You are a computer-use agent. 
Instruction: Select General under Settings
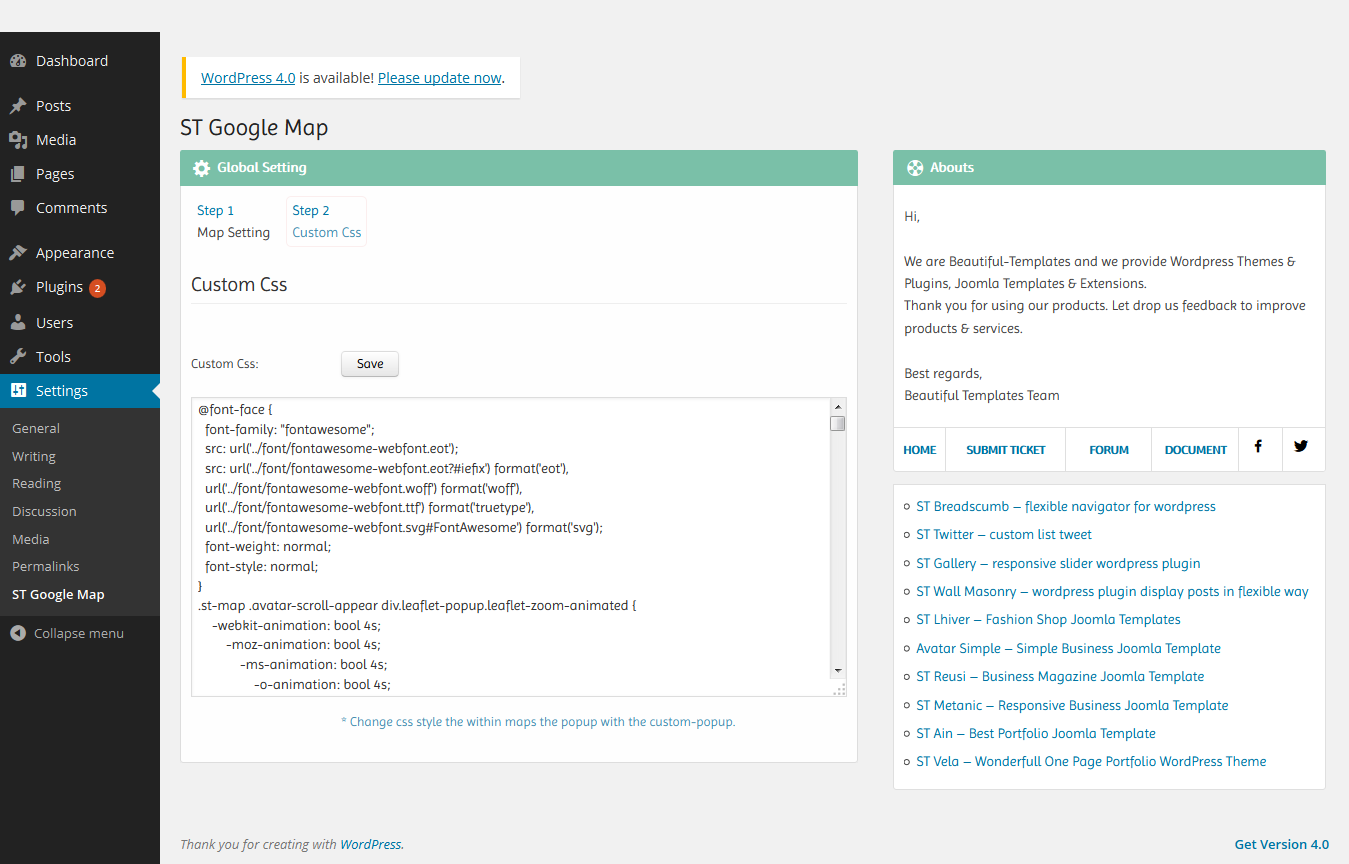pos(36,428)
